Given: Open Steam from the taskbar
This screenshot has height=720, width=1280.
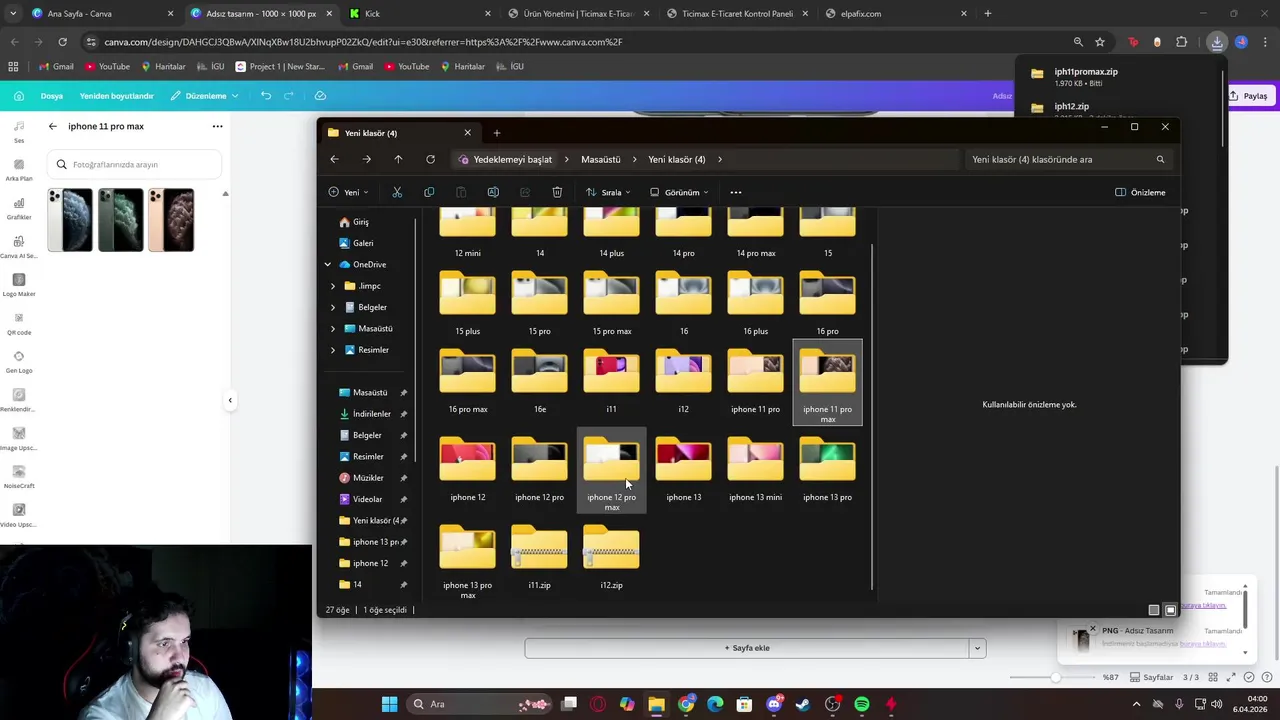Looking at the screenshot, I should click(803, 704).
